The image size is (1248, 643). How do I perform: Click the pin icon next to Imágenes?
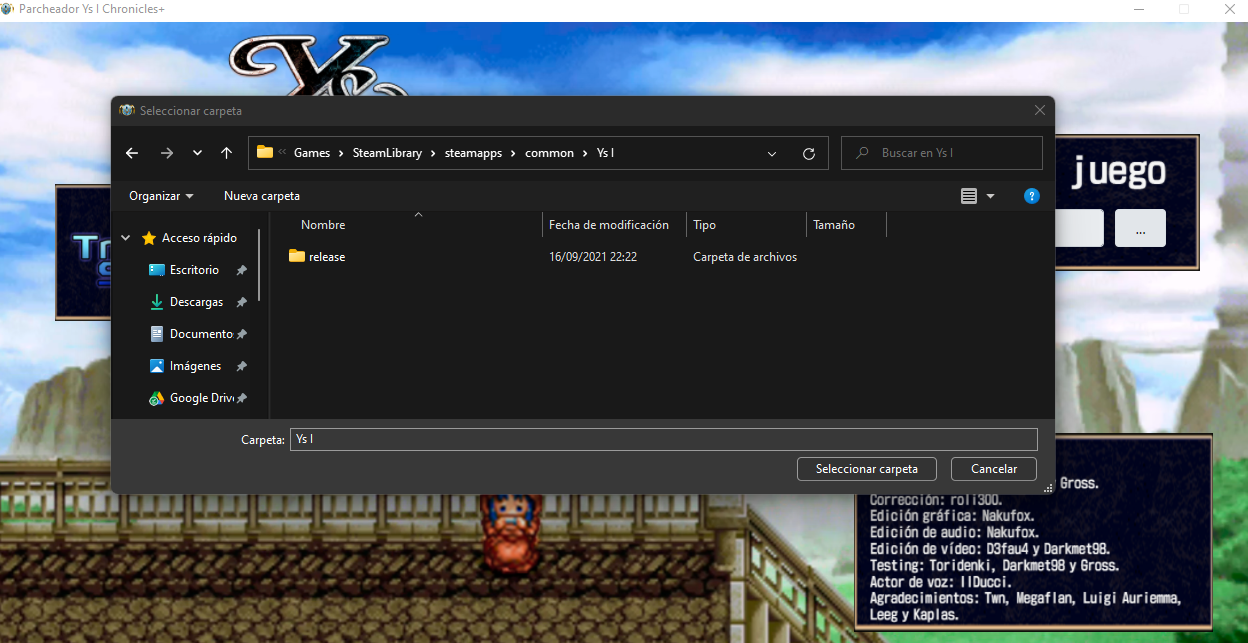pos(241,366)
